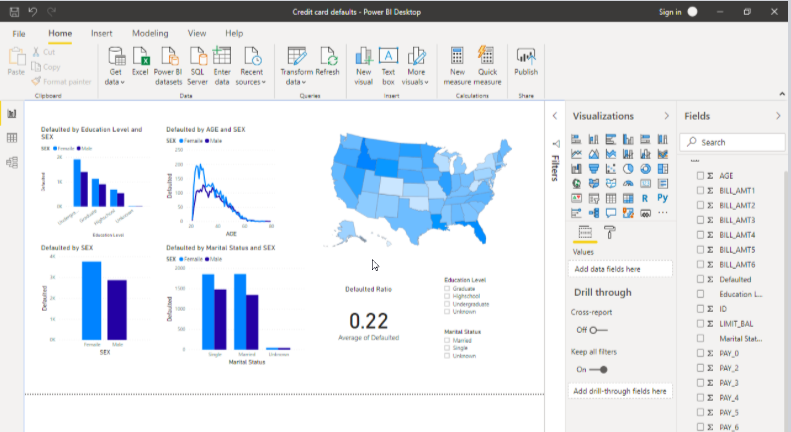
Task: Click Sign in at top right
Action: point(670,12)
